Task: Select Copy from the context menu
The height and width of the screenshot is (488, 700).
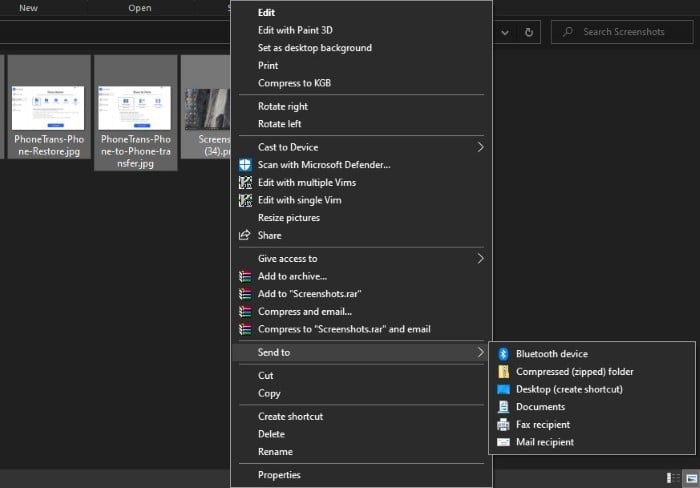Action: 361,393
